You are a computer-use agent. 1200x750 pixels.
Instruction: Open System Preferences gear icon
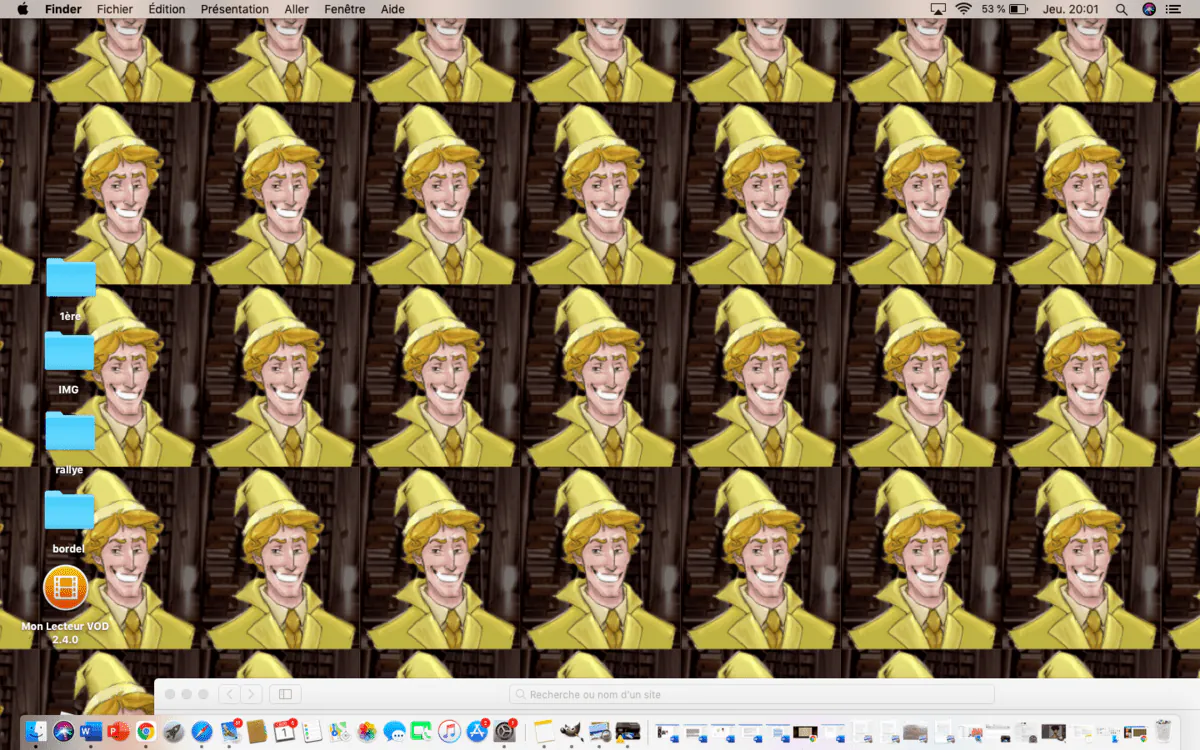coord(504,732)
